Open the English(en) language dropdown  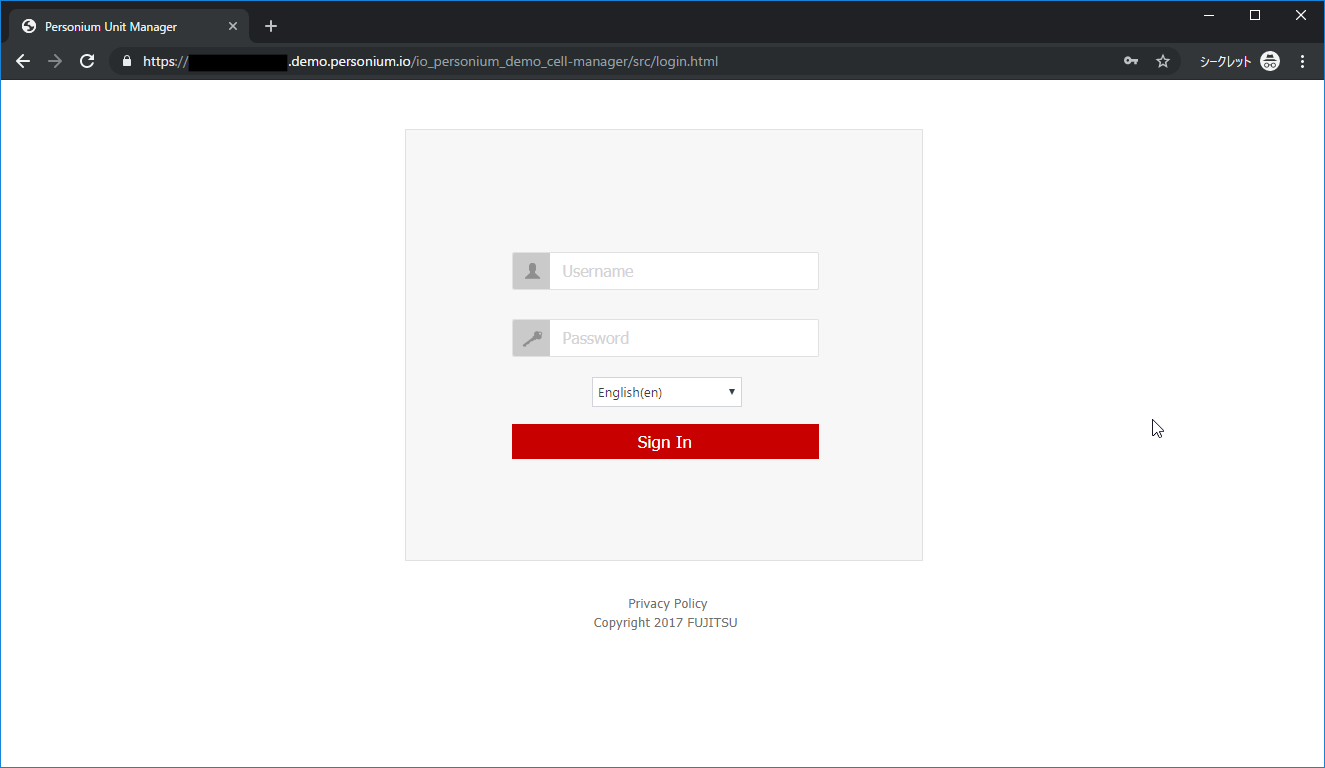coord(667,392)
